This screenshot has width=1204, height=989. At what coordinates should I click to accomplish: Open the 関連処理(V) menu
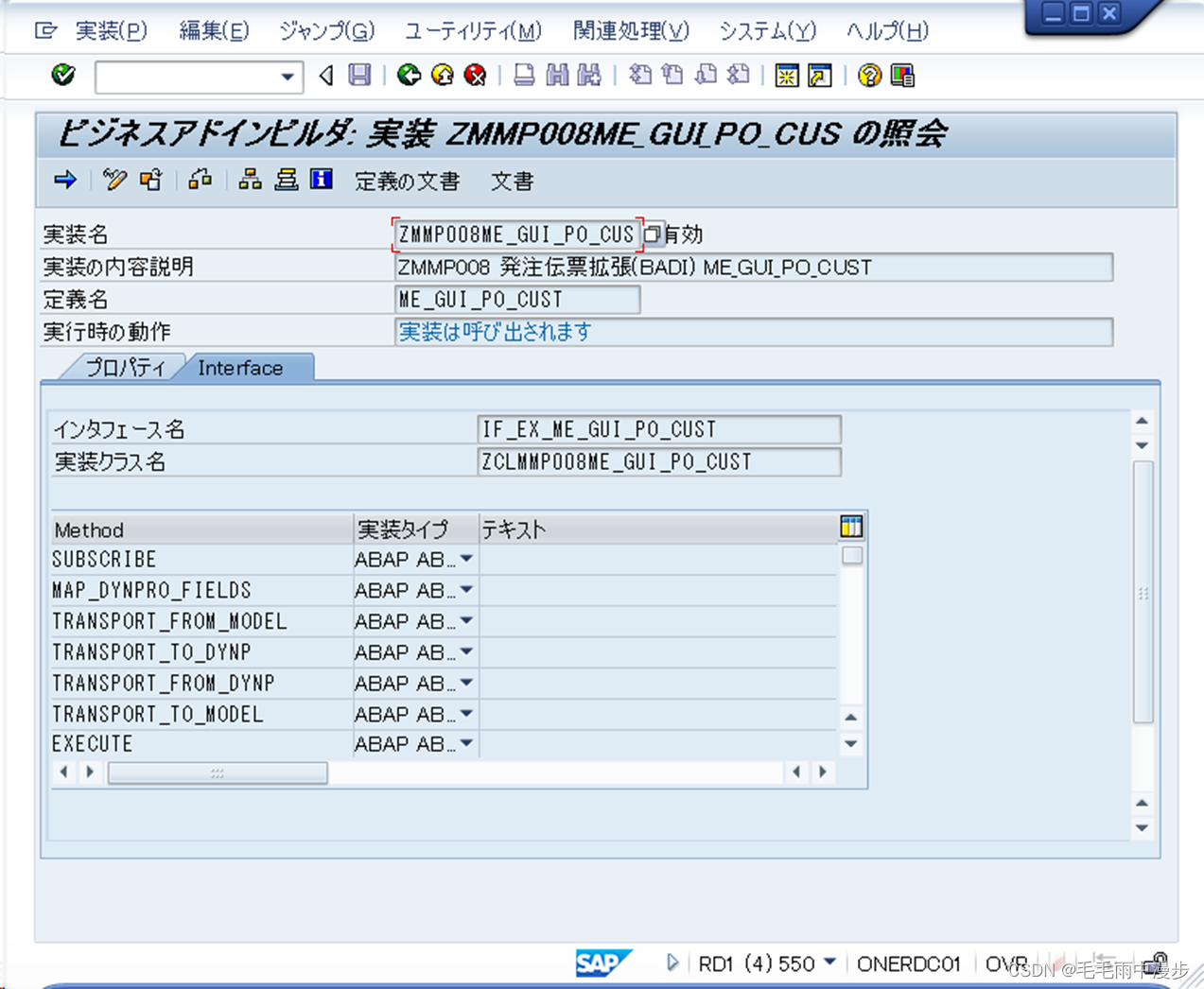(x=631, y=31)
